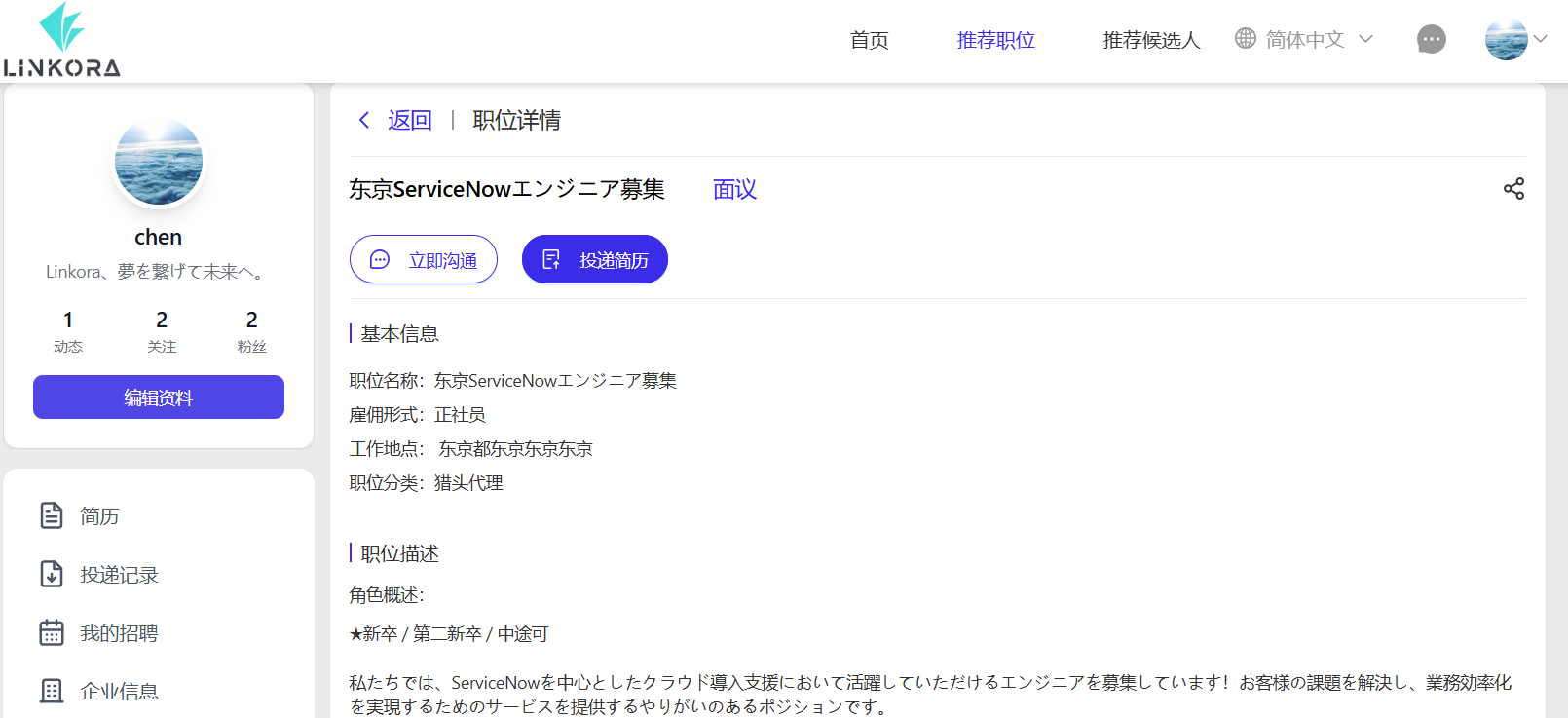This screenshot has height=718, width=1568.
Task: Click the 投递记录 download-file icon
Action: tap(52, 574)
